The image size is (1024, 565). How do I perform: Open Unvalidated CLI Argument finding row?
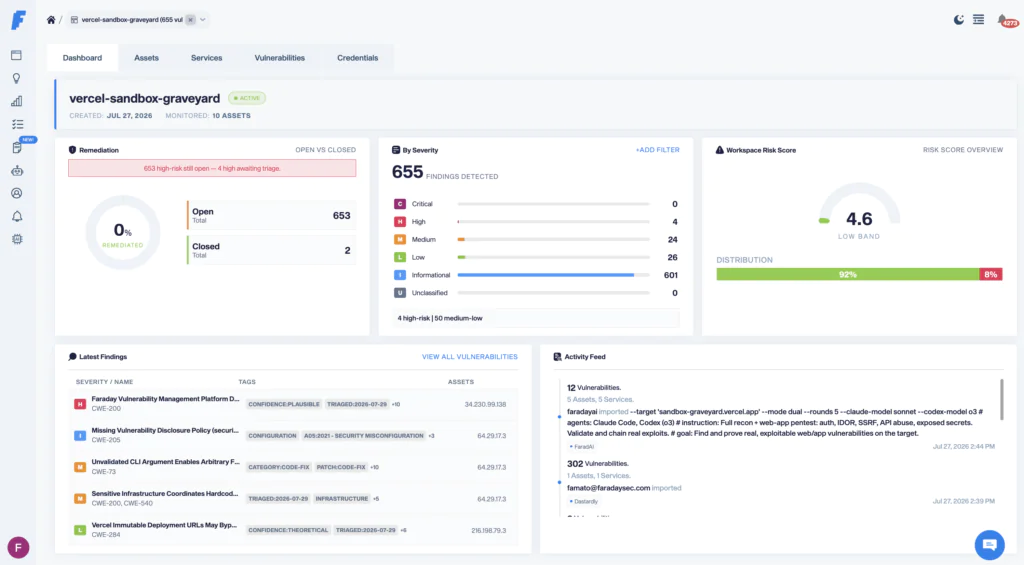(x=293, y=467)
